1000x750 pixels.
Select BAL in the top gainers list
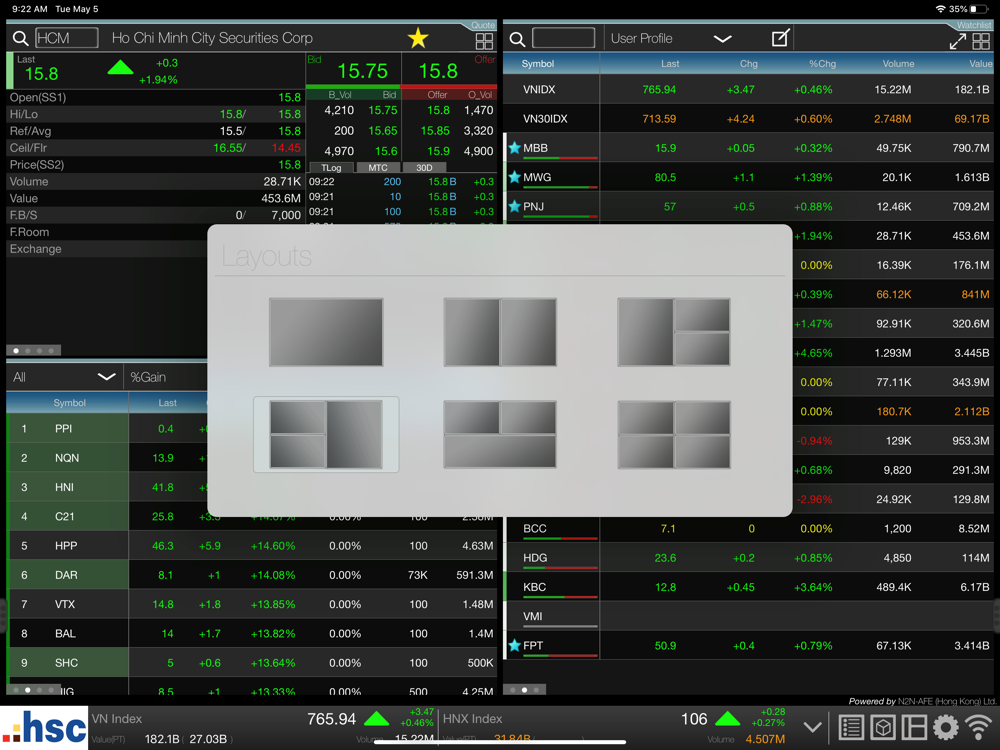[251, 634]
